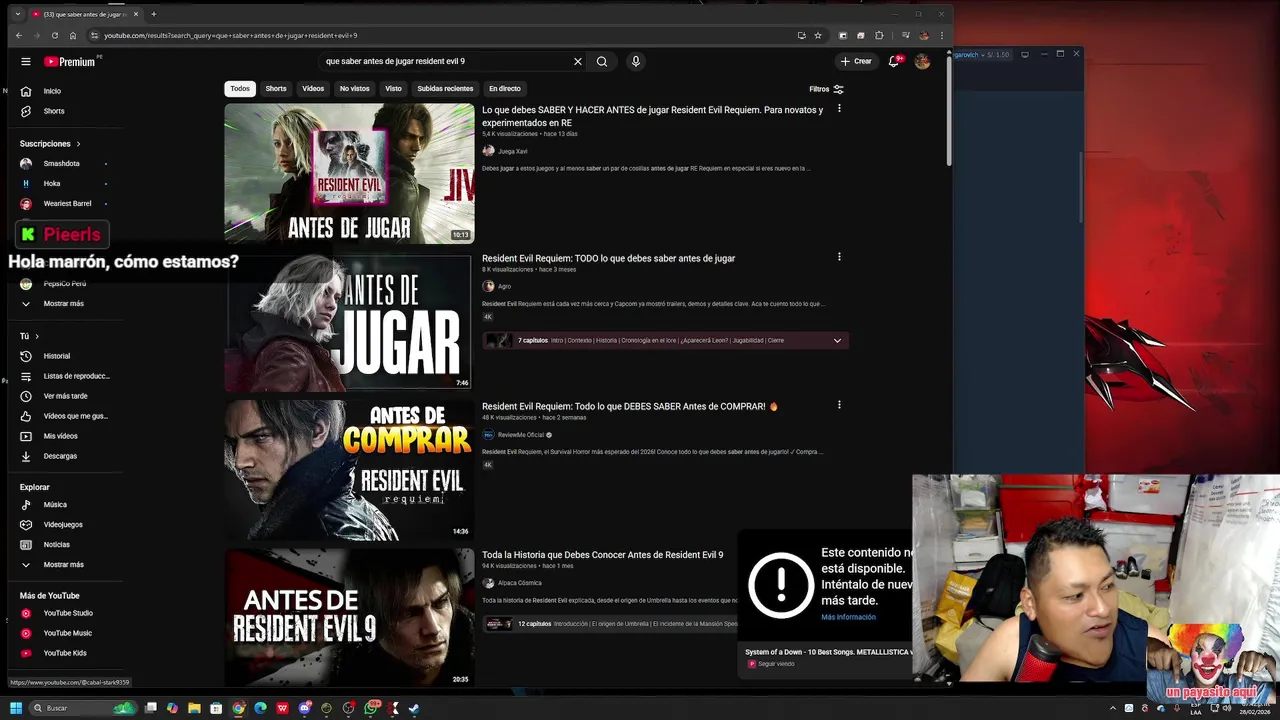Clear the search query with X

point(577,61)
